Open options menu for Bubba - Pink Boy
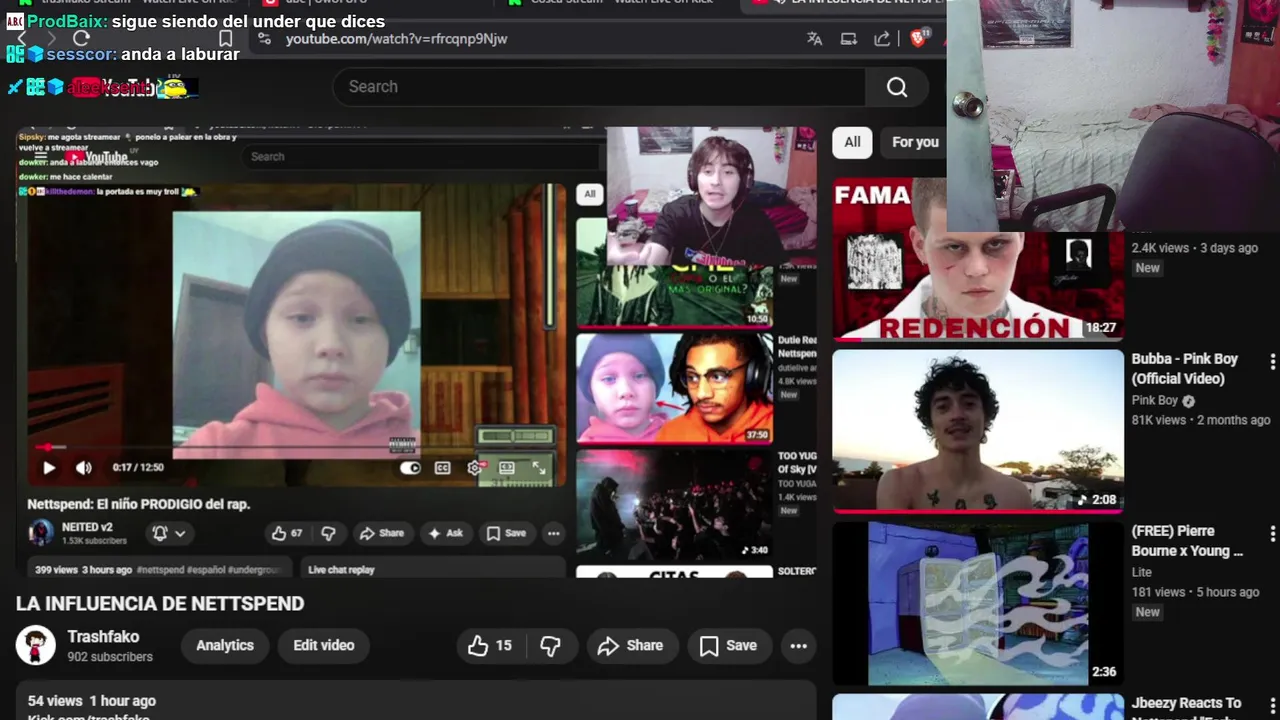Viewport: 1280px width, 720px height. [1272, 362]
